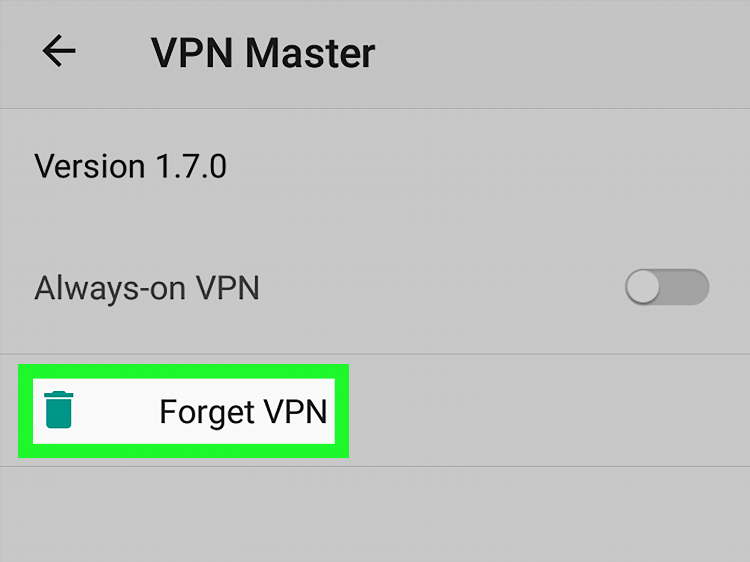The image size is (750, 562).
Task: Toggle the Always-on VPN switch
Action: [667, 287]
